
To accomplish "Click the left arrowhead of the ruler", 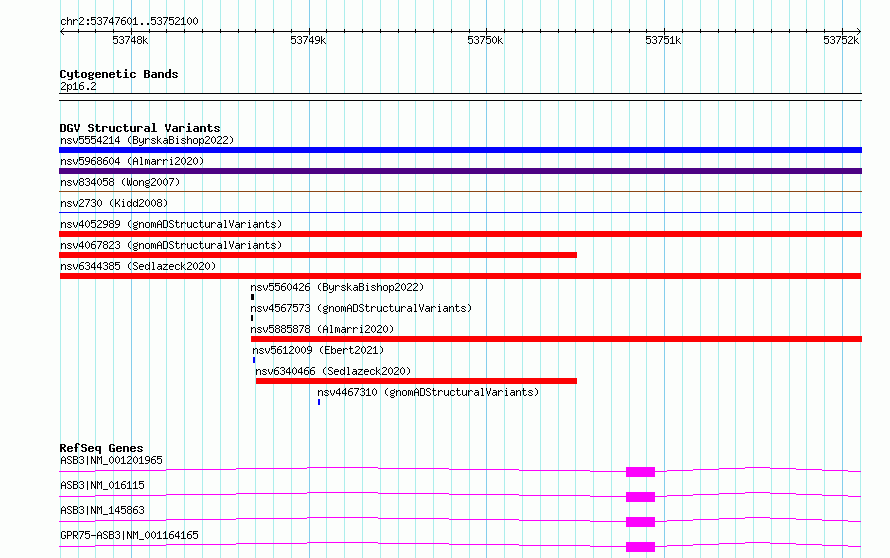I will pos(62,32).
